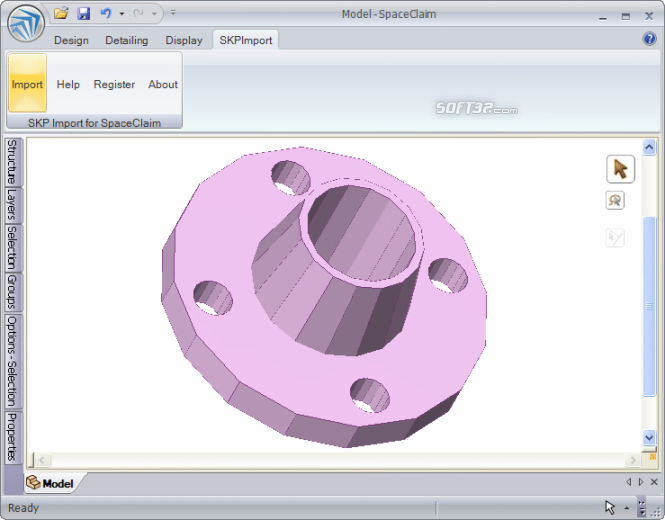Undo the last action

coord(106,13)
